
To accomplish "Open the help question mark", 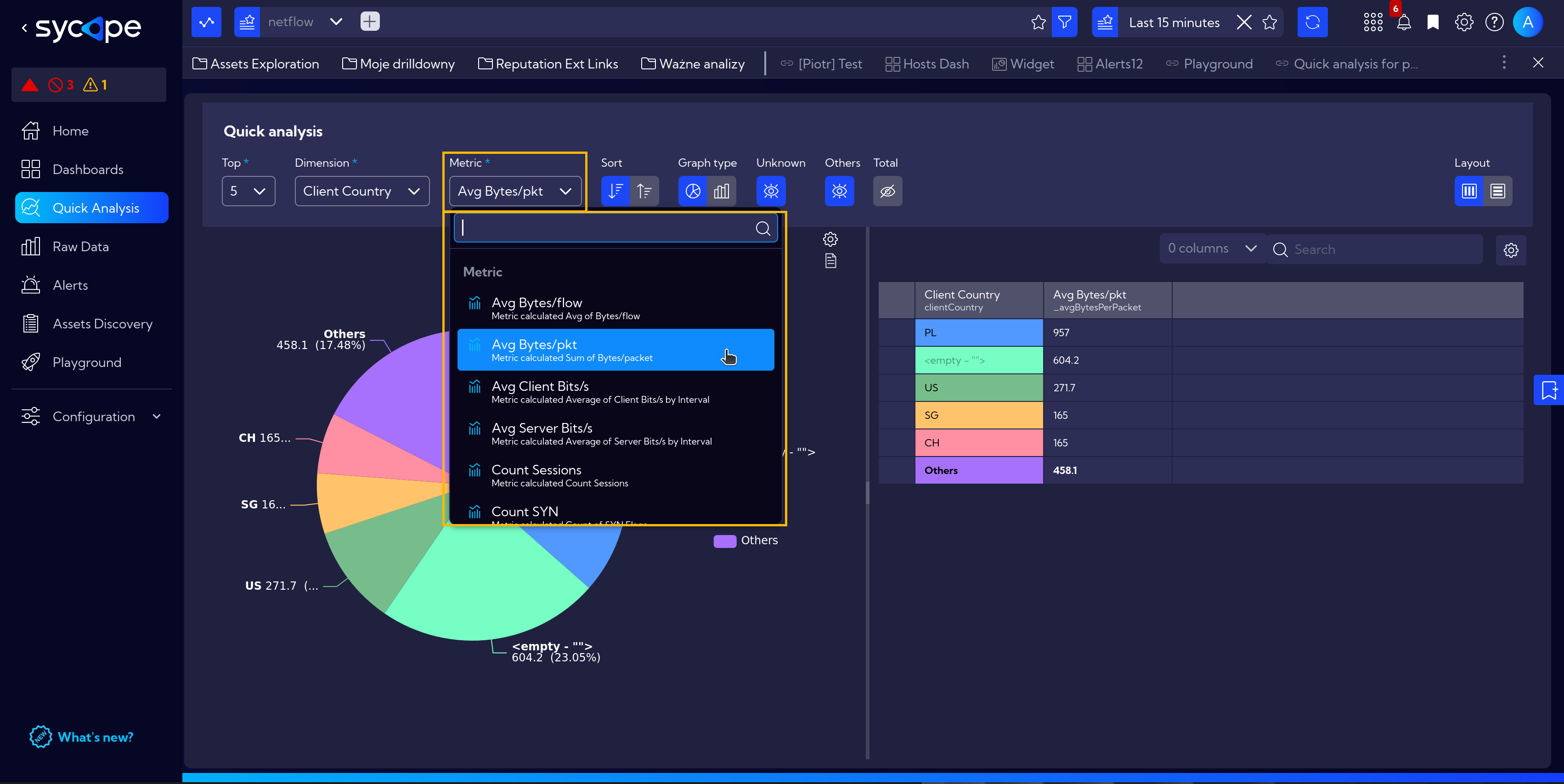I will (1494, 23).
